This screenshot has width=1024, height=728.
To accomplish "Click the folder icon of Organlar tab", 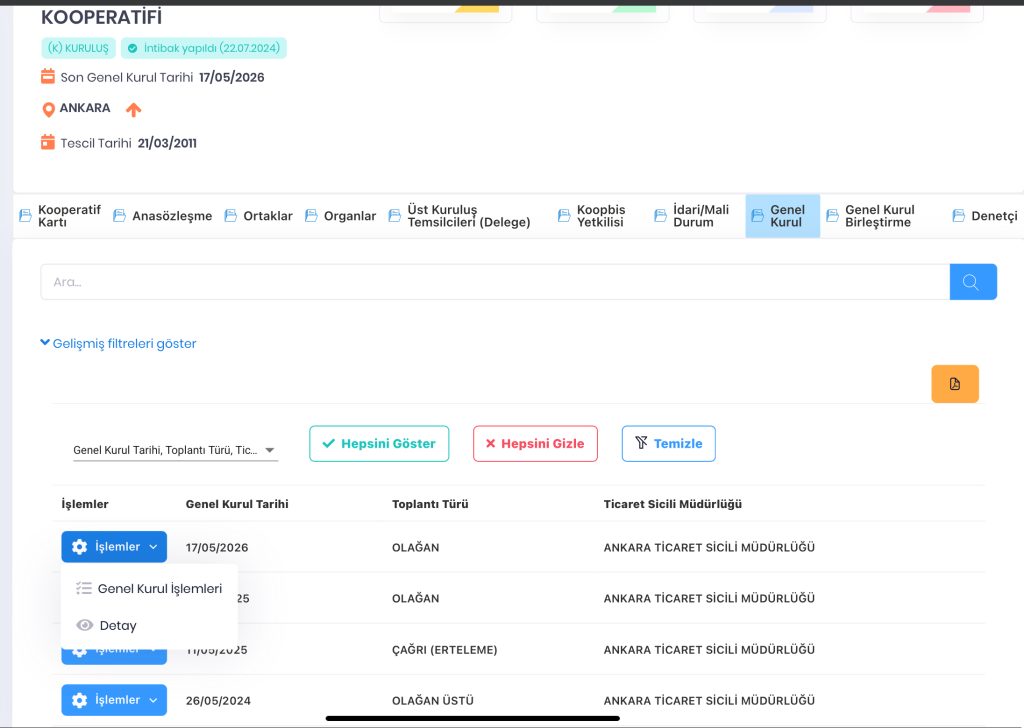I will pos(312,215).
